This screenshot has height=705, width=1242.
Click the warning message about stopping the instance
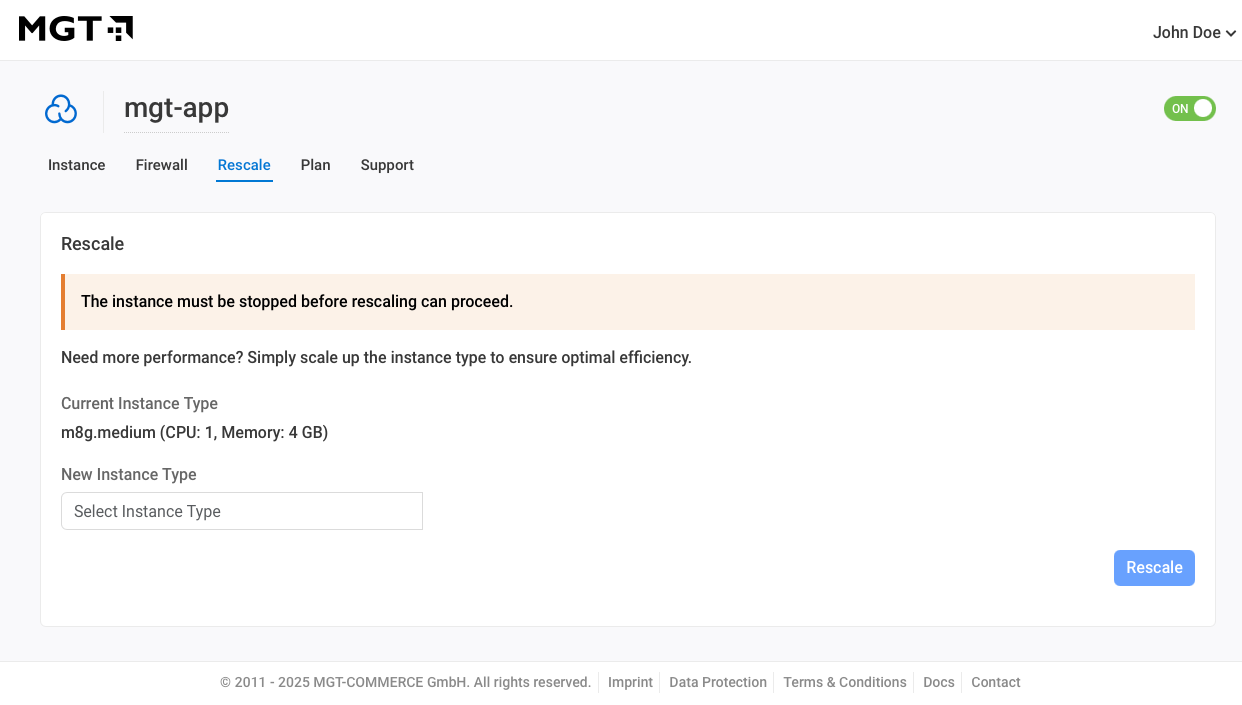pyautogui.click(x=298, y=301)
